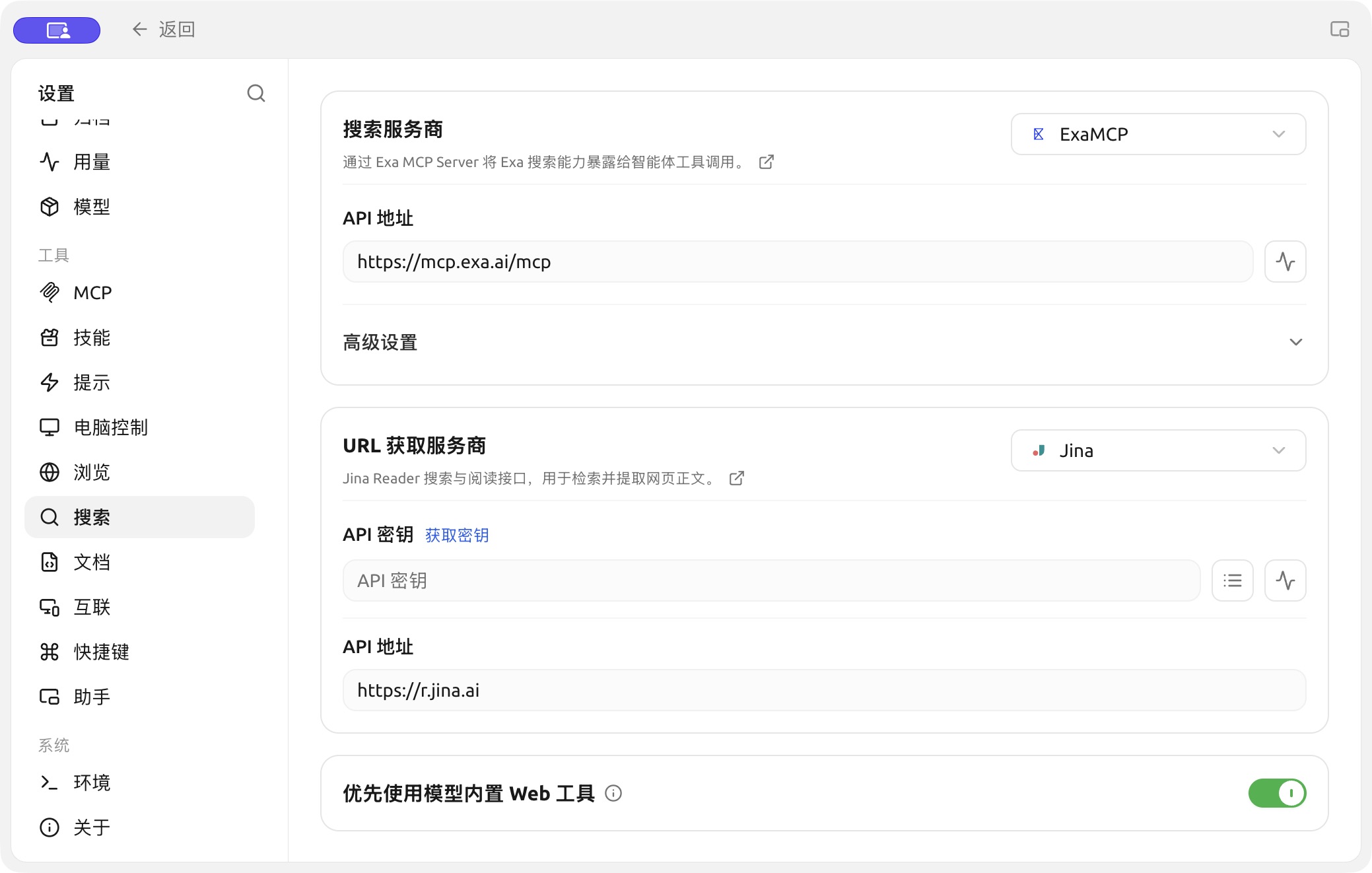
Task: Go back with the 返回 arrow
Action: (162, 29)
